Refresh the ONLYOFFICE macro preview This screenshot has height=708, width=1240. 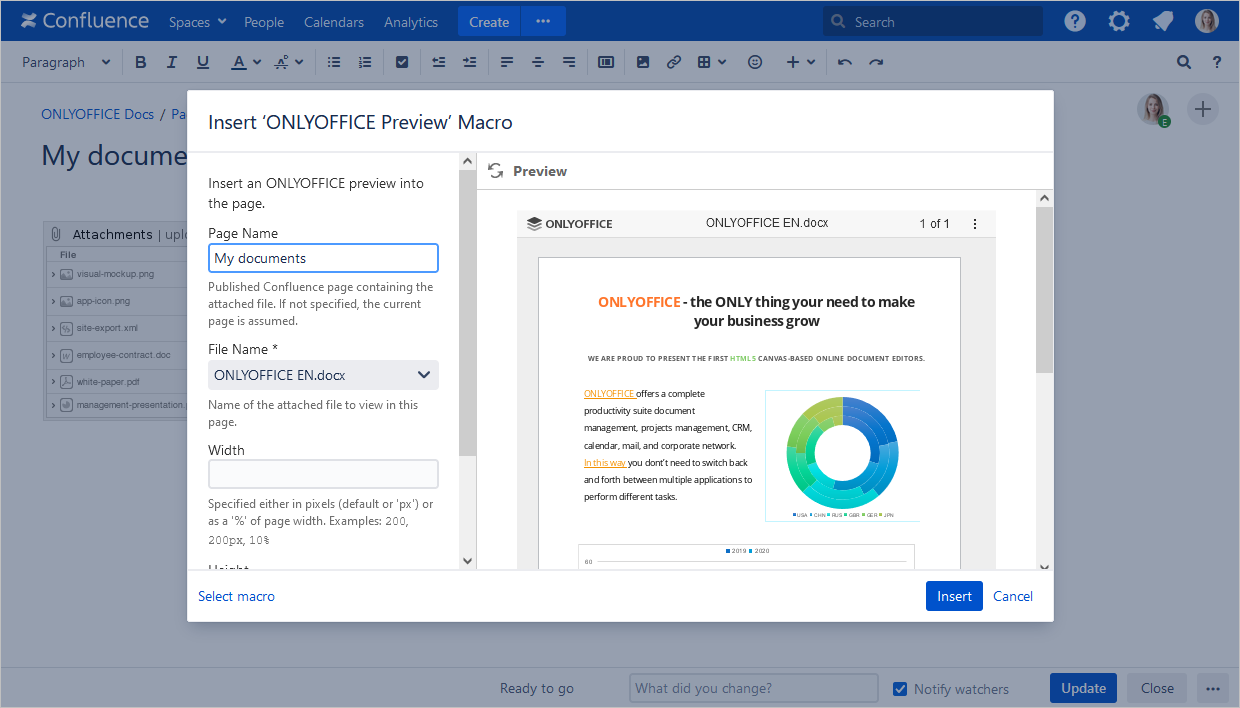point(496,170)
